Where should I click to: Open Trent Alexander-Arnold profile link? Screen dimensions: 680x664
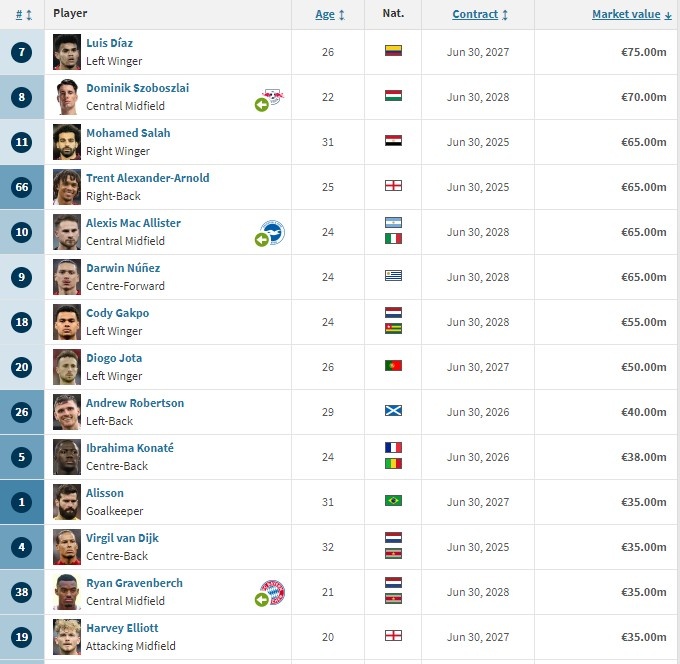147,178
